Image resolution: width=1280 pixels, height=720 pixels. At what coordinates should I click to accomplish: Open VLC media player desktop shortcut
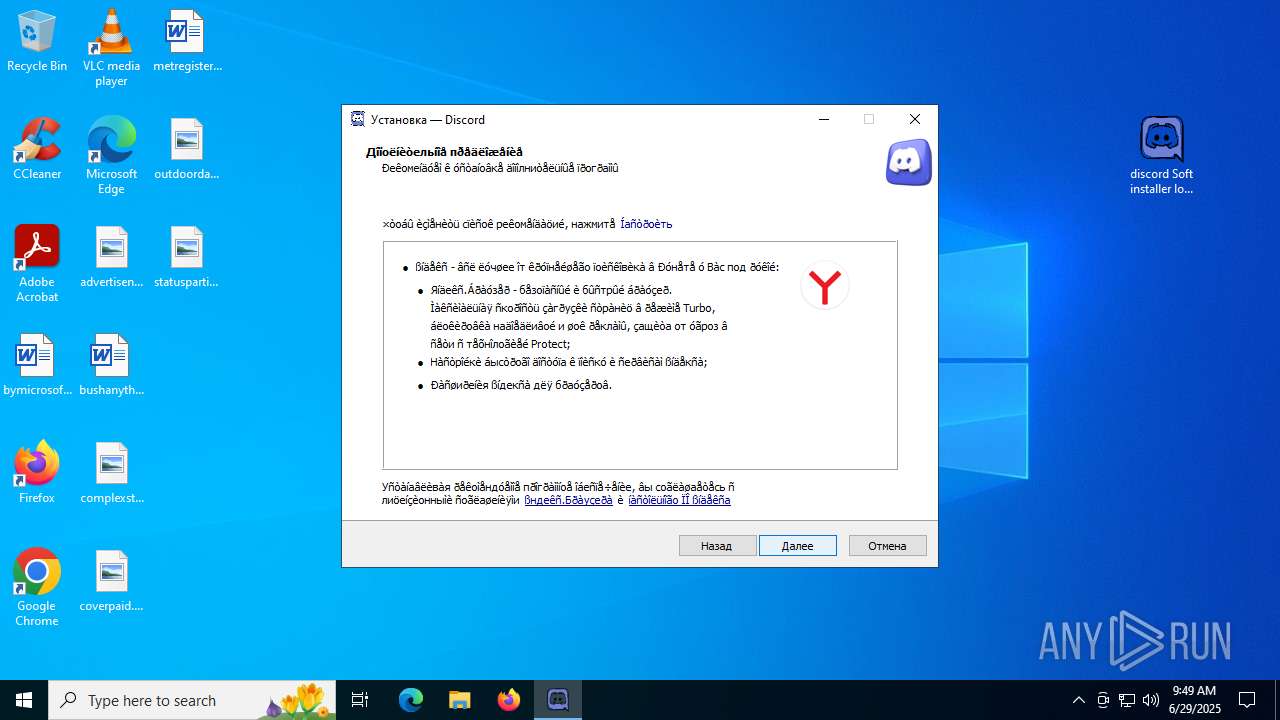[111, 47]
